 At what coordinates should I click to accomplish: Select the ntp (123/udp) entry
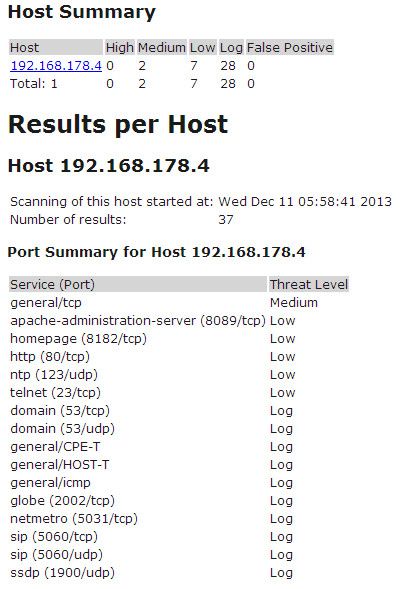(x=54, y=375)
